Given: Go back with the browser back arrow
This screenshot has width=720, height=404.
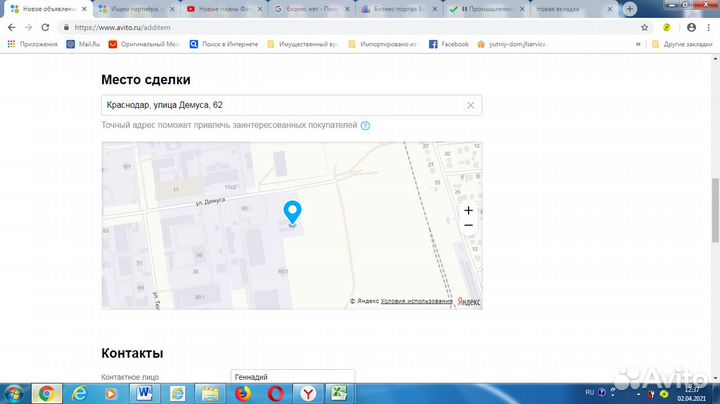Looking at the screenshot, I should coord(11,28).
